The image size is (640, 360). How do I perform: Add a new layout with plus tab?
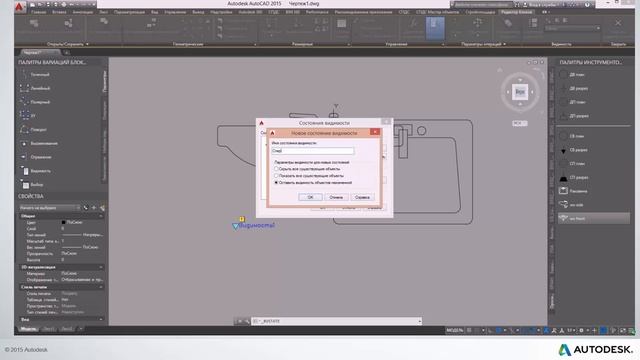click(80, 329)
